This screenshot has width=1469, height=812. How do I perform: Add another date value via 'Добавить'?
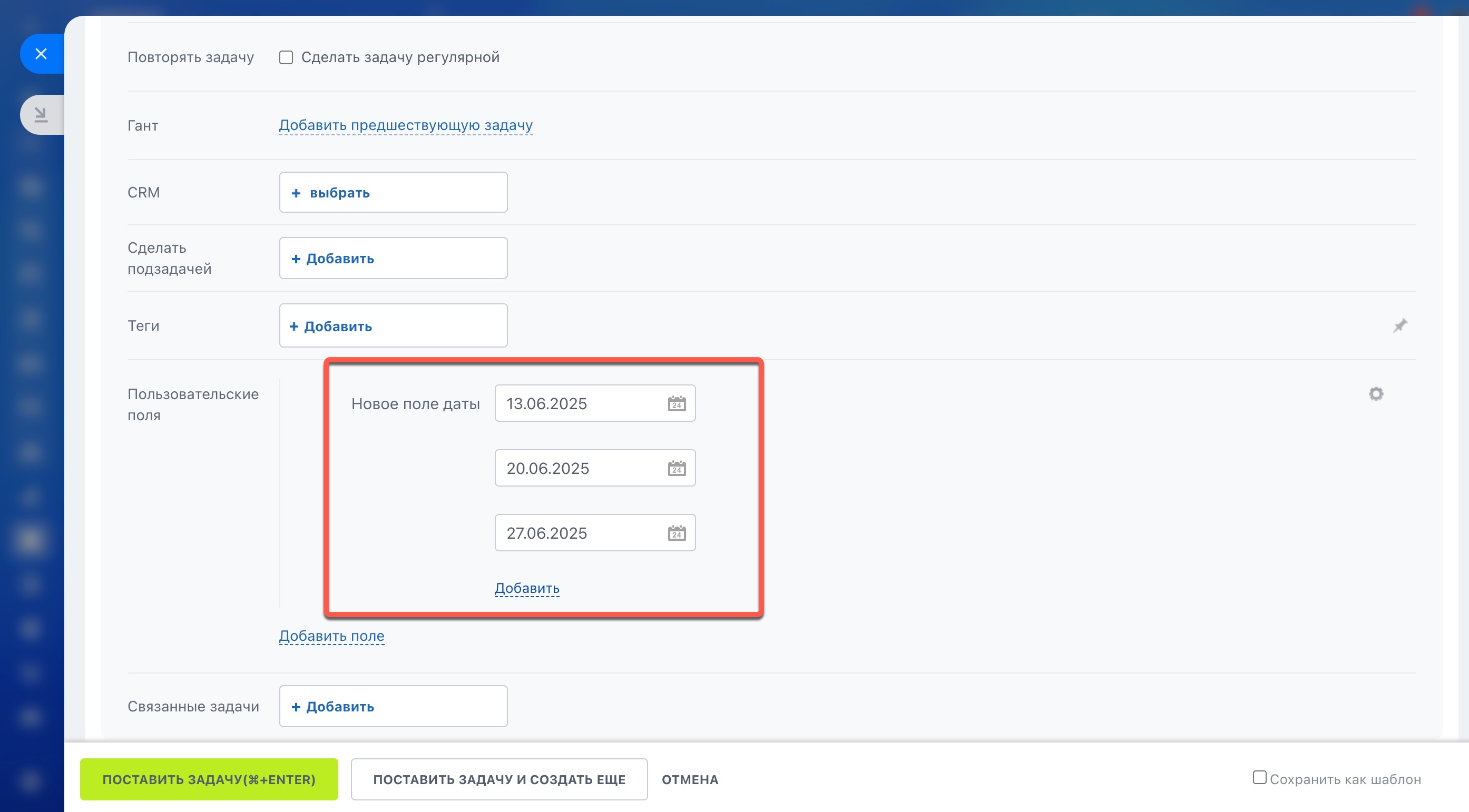[527, 588]
